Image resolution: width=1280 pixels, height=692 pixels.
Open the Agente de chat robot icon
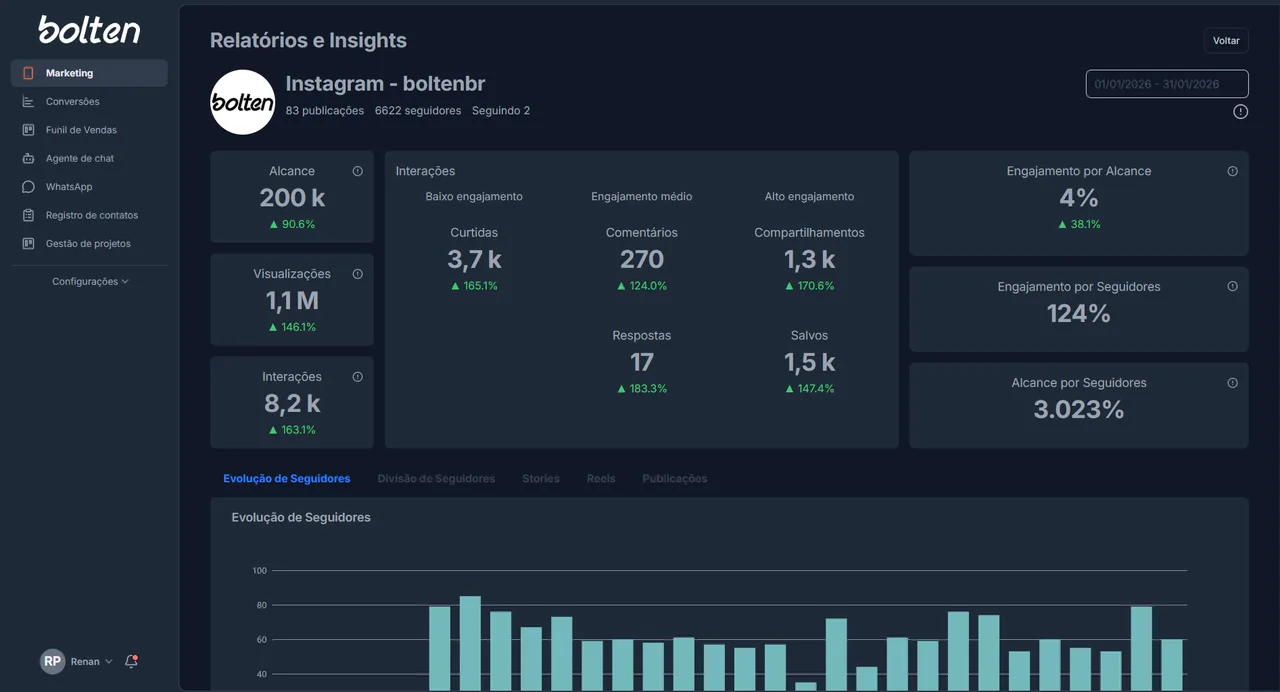(28, 158)
